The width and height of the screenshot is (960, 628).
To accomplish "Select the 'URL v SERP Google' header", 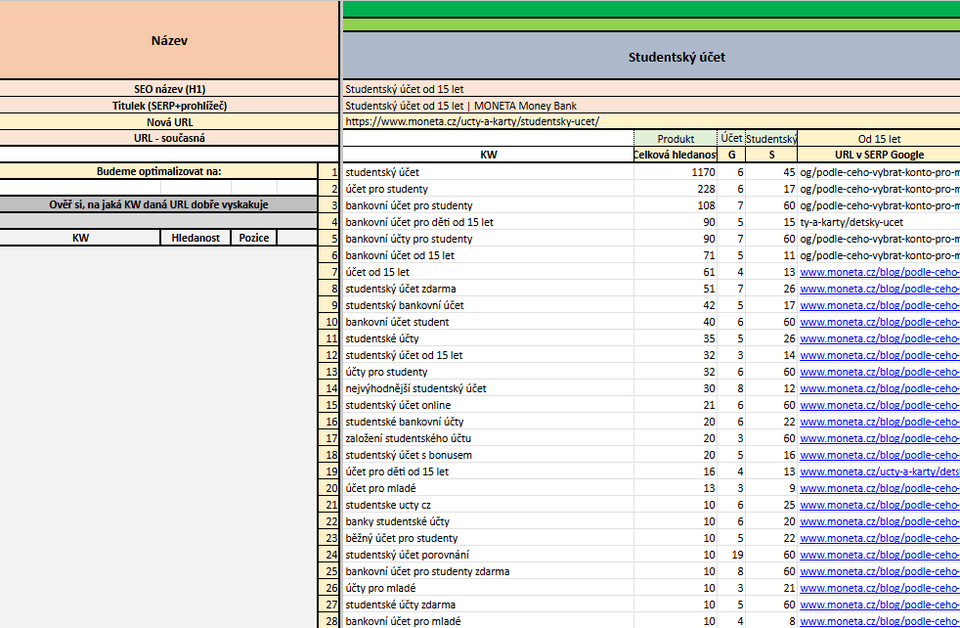I will [x=878, y=155].
